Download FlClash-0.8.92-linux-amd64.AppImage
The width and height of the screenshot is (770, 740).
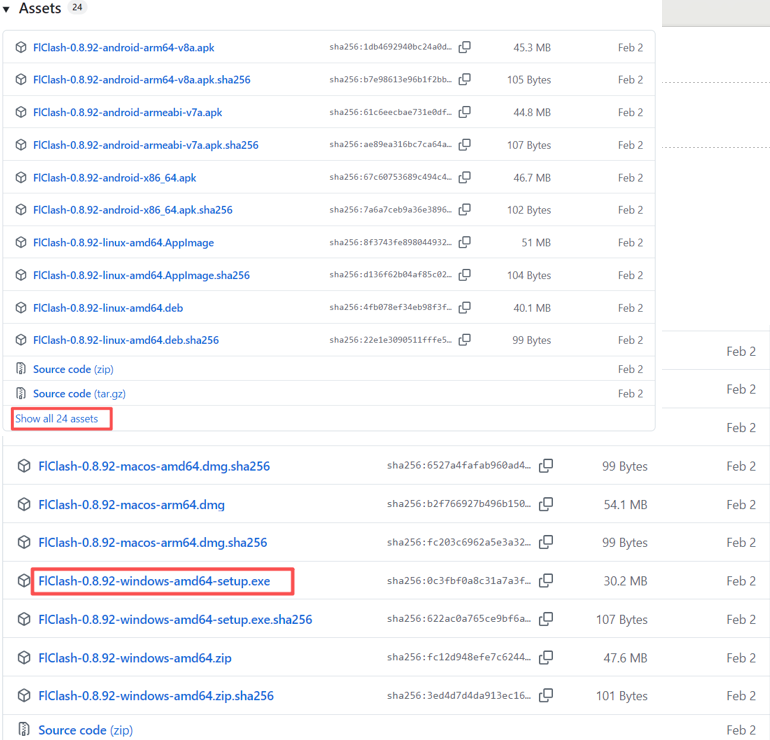[x=123, y=242]
